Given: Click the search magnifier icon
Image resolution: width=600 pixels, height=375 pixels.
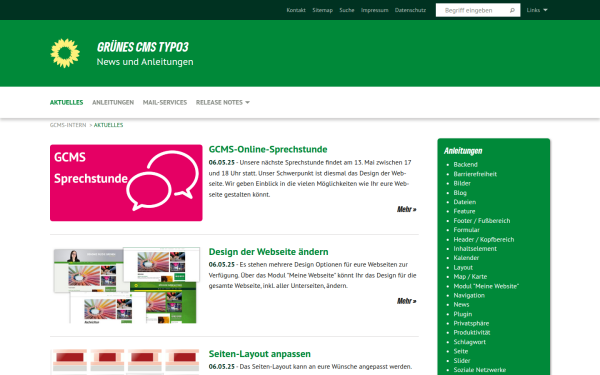Looking at the screenshot, I should point(512,10).
